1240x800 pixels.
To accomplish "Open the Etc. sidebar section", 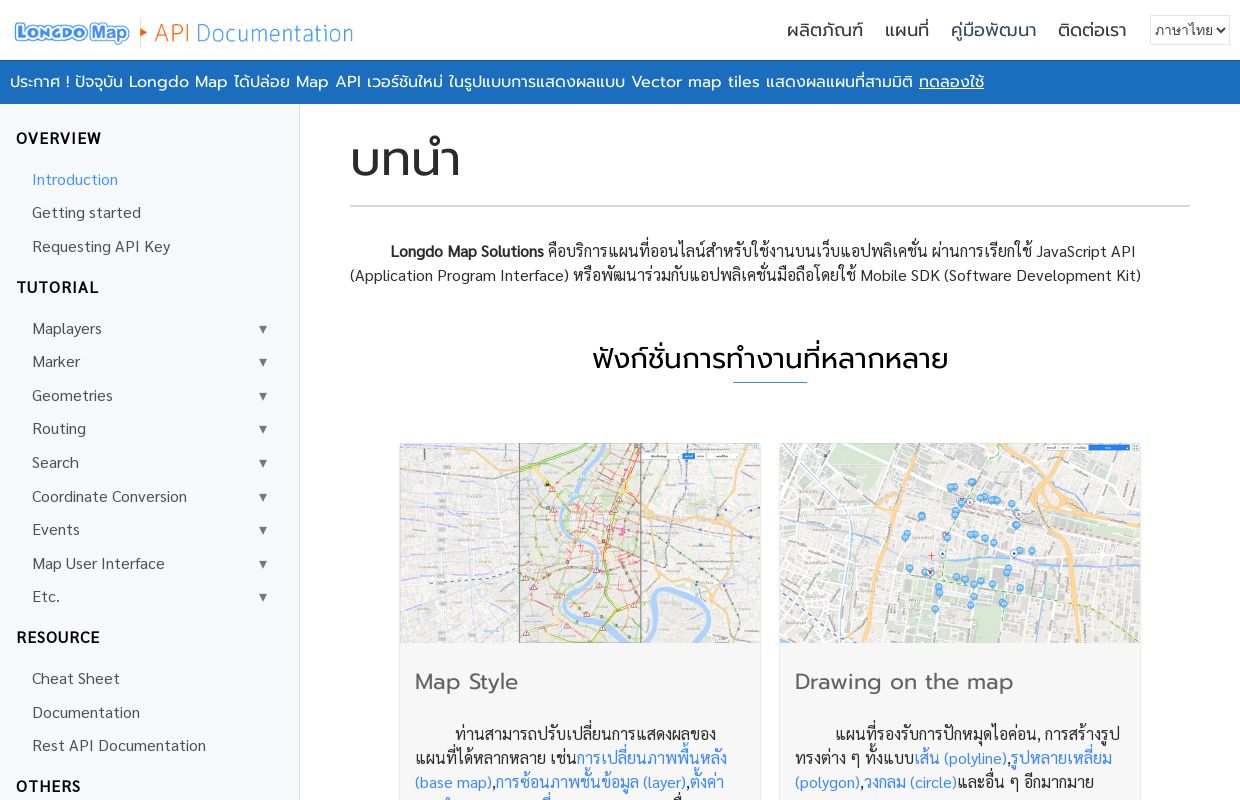I will pyautogui.click(x=46, y=596).
